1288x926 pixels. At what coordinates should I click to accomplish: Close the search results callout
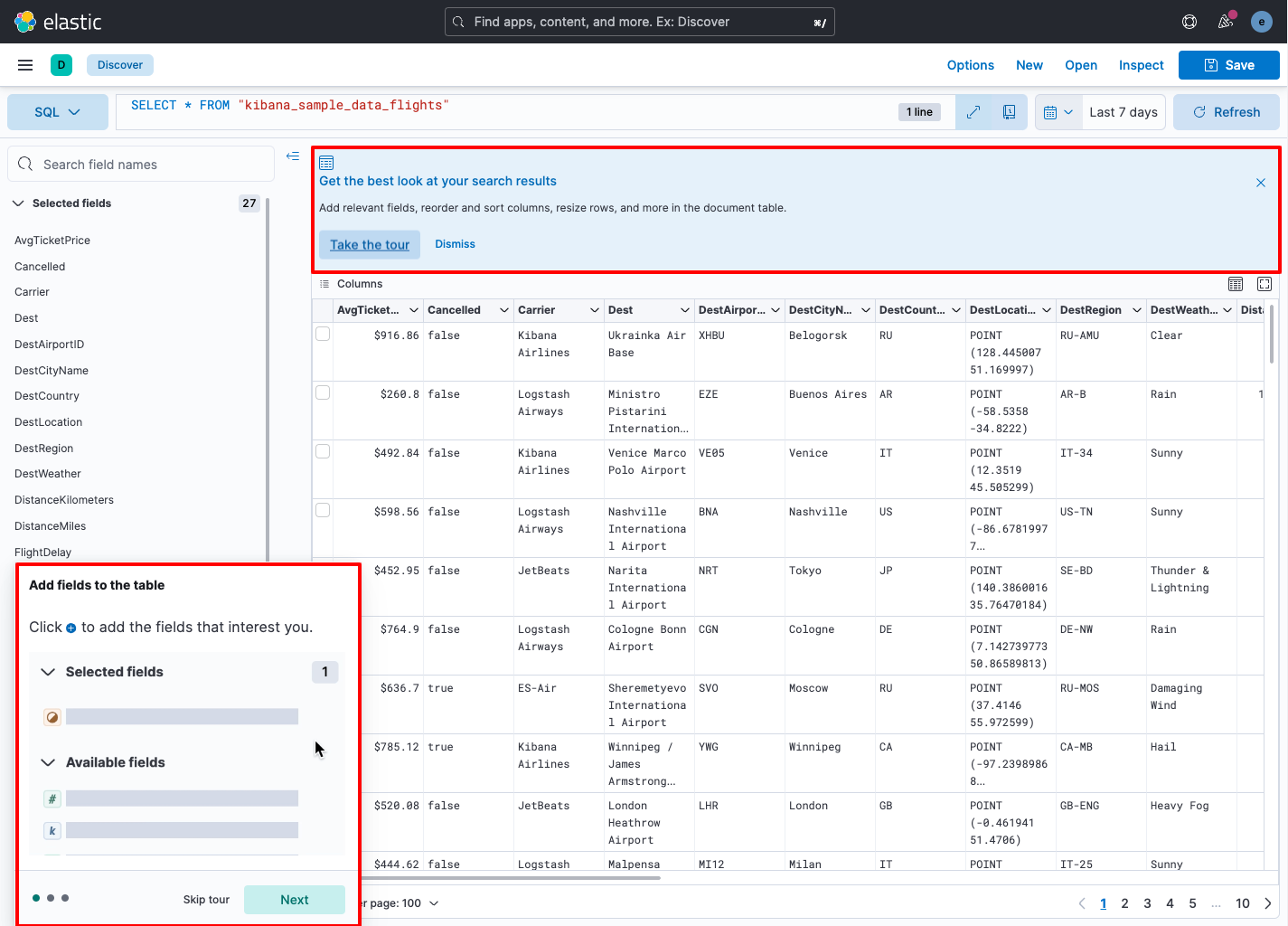(x=1261, y=183)
